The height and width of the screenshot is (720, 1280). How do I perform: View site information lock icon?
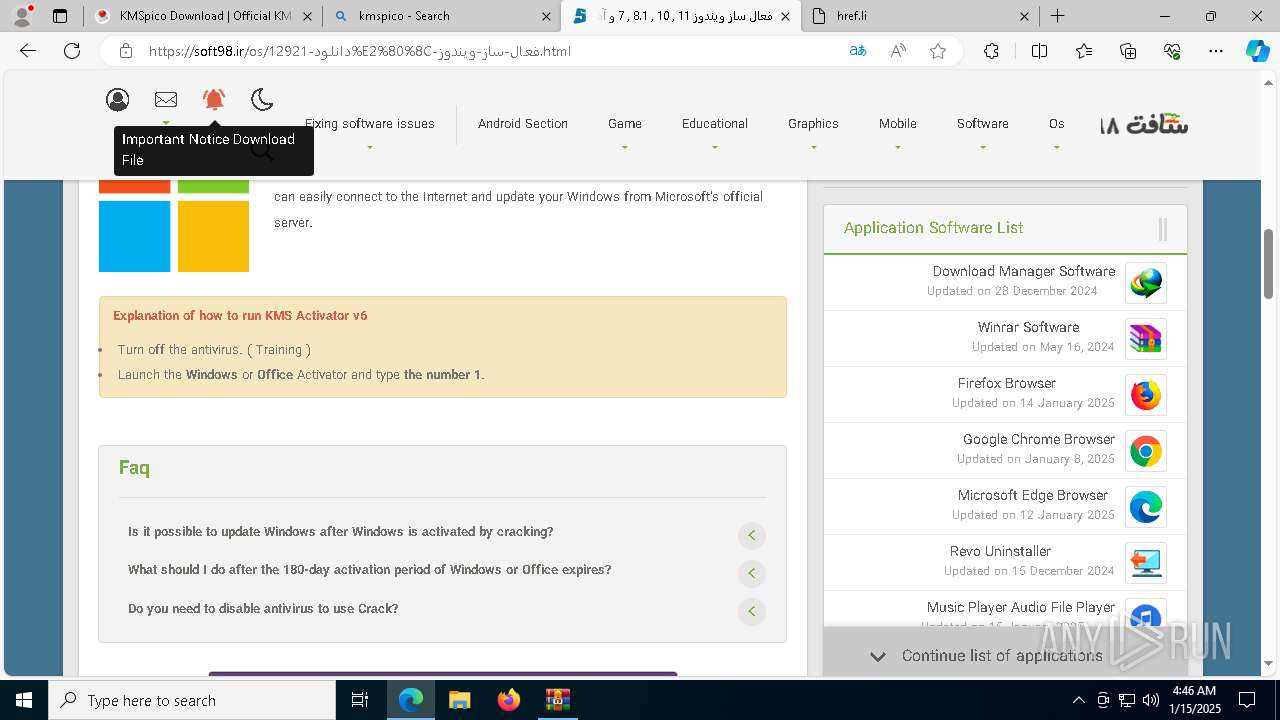pos(126,51)
